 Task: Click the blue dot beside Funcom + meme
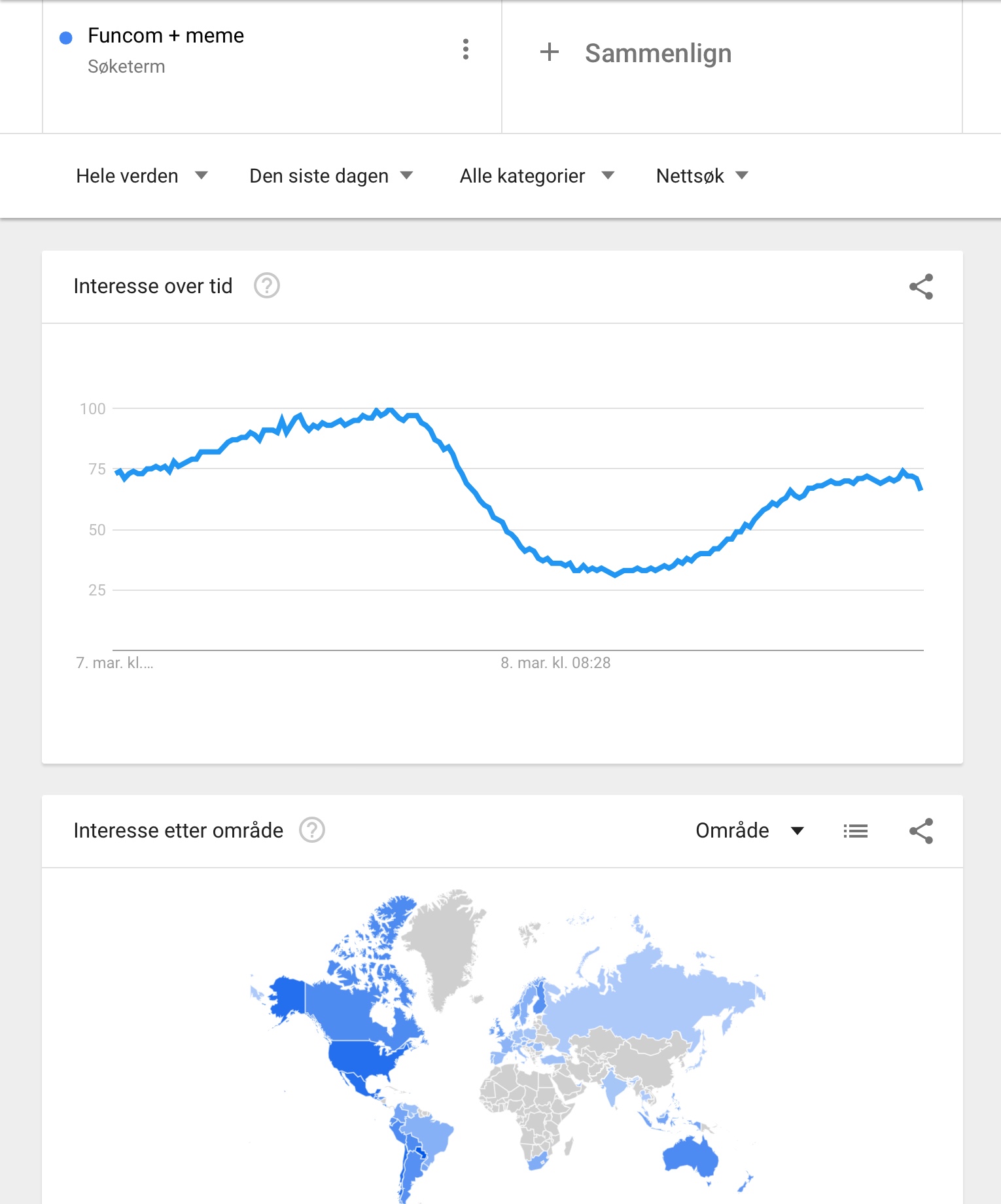(x=65, y=38)
